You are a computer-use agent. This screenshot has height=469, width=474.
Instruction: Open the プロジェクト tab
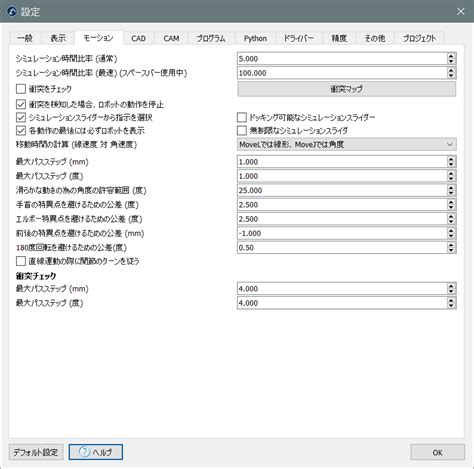[x=419, y=38]
